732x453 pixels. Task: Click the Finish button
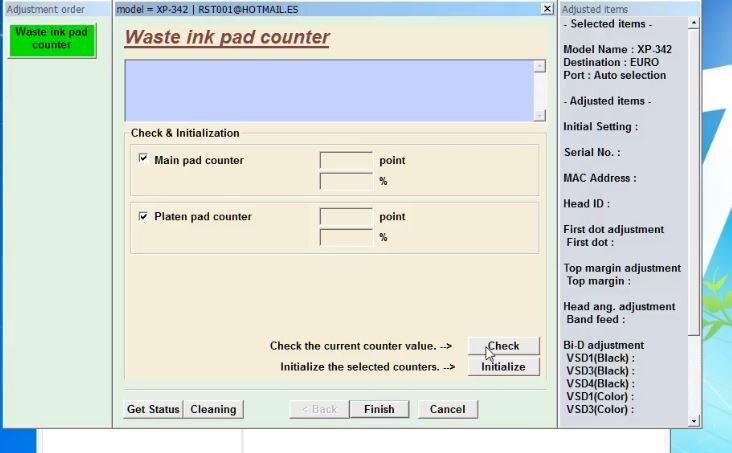coord(379,409)
